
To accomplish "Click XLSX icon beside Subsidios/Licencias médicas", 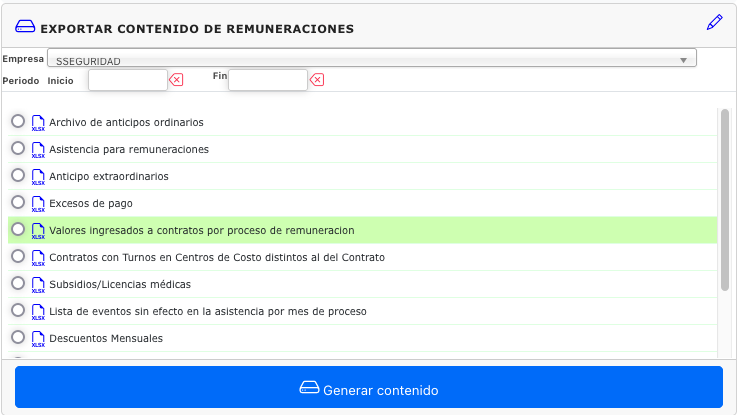I will click(38, 284).
